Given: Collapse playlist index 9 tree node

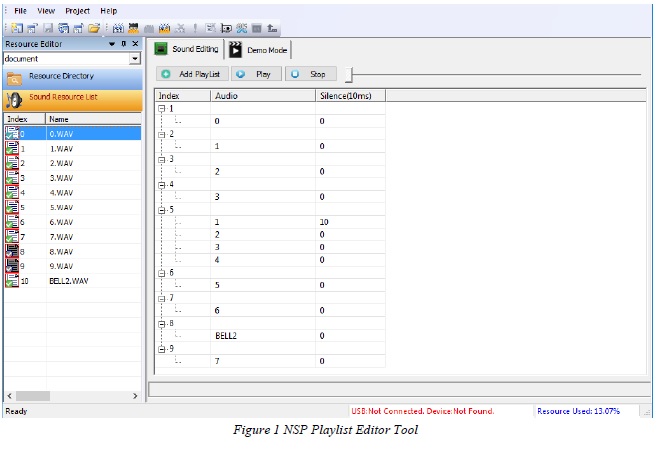Looking at the screenshot, I should [x=161, y=348].
